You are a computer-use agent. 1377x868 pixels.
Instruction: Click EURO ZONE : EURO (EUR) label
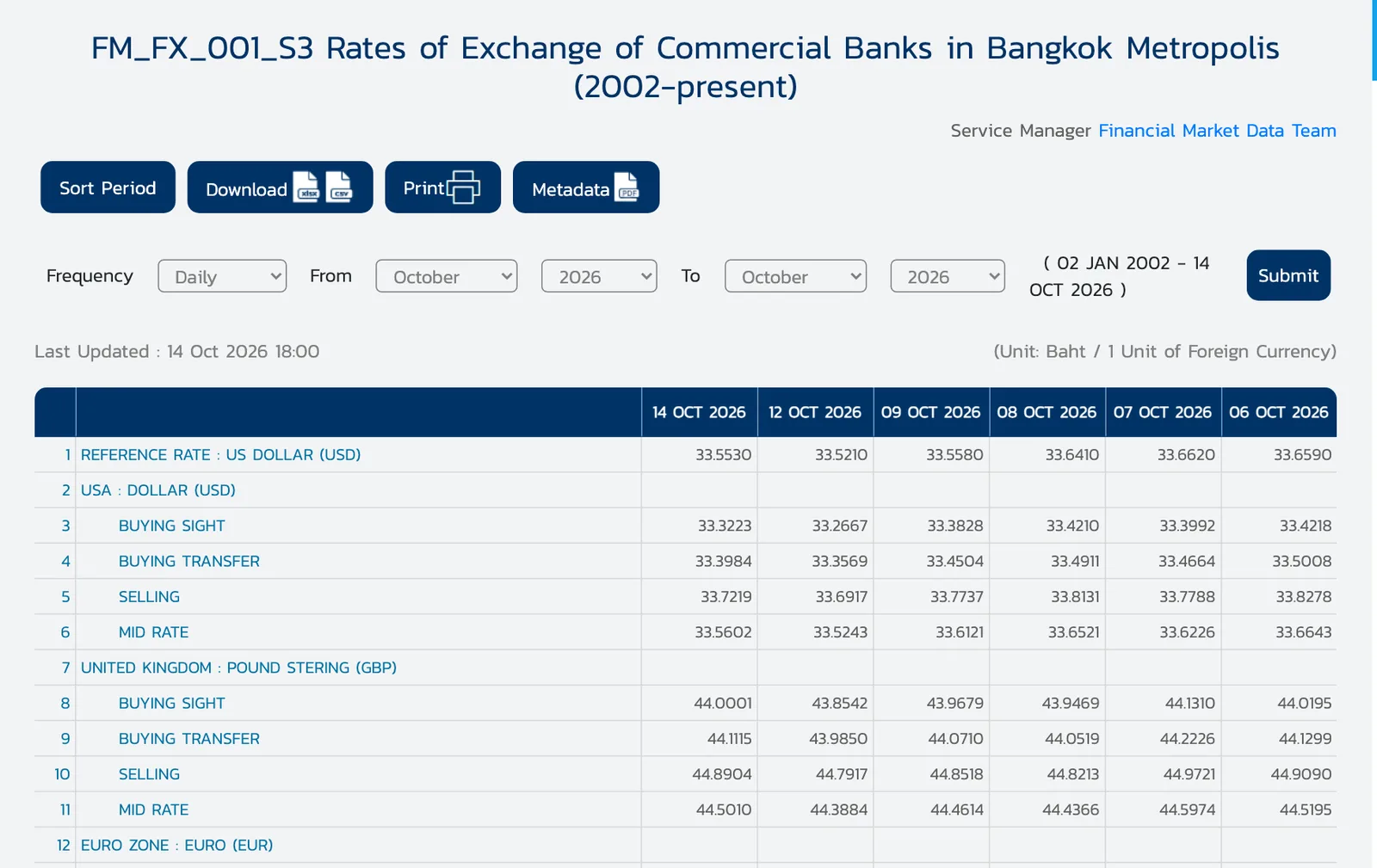tap(176, 845)
